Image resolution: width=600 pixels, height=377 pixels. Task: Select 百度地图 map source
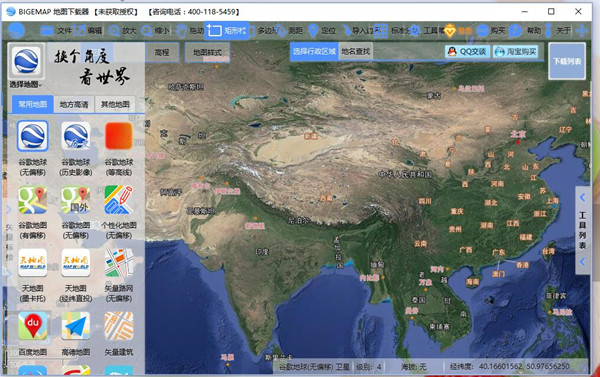(33, 334)
